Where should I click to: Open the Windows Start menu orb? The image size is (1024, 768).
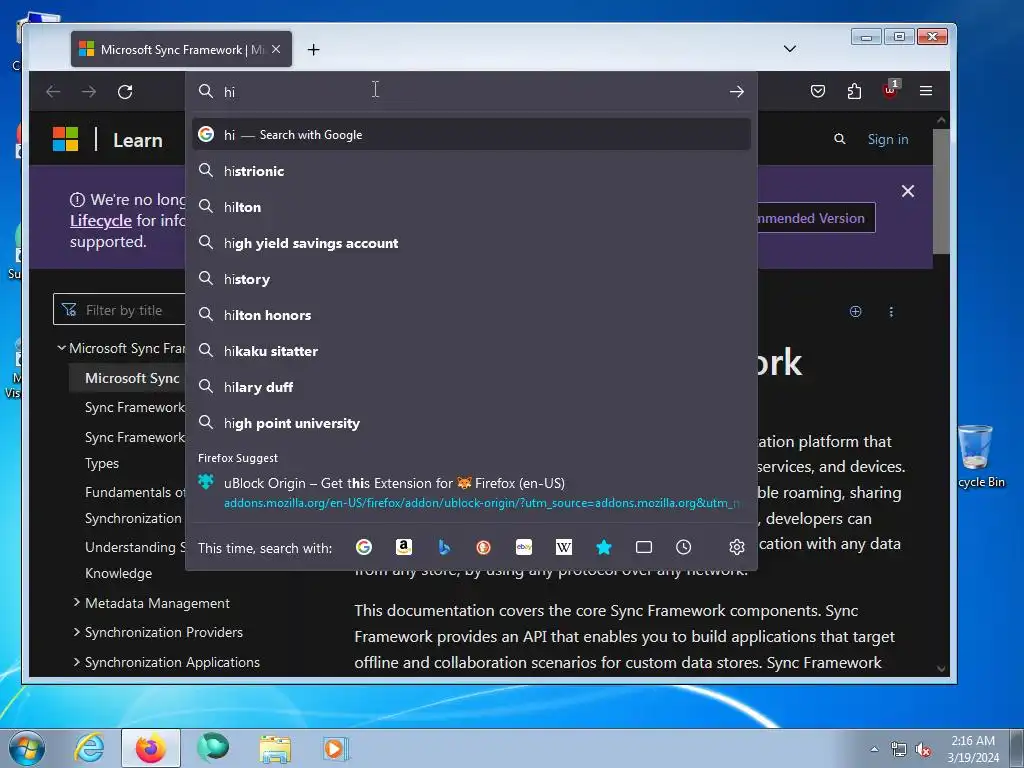click(27, 748)
